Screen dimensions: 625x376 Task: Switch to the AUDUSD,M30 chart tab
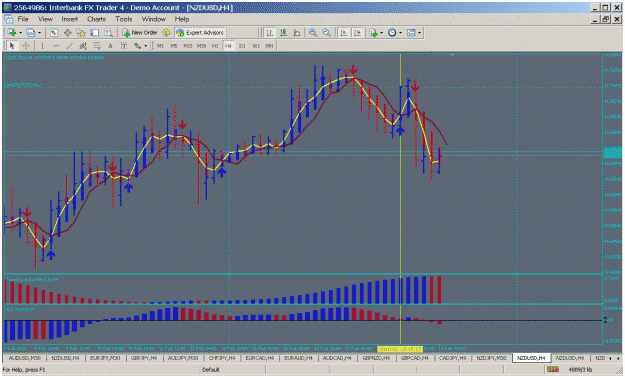click(x=25, y=358)
